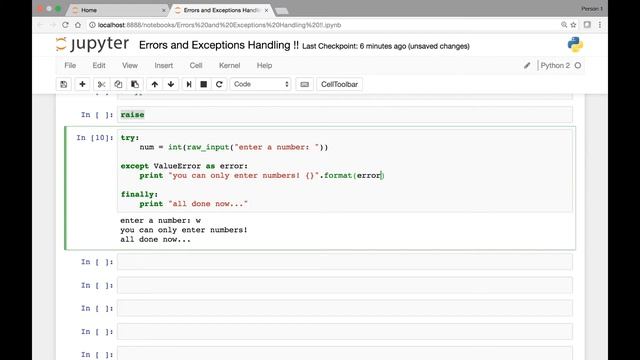Image resolution: width=640 pixels, height=360 pixels.
Task: Click the browser extension square icon
Action: pos(587,25)
